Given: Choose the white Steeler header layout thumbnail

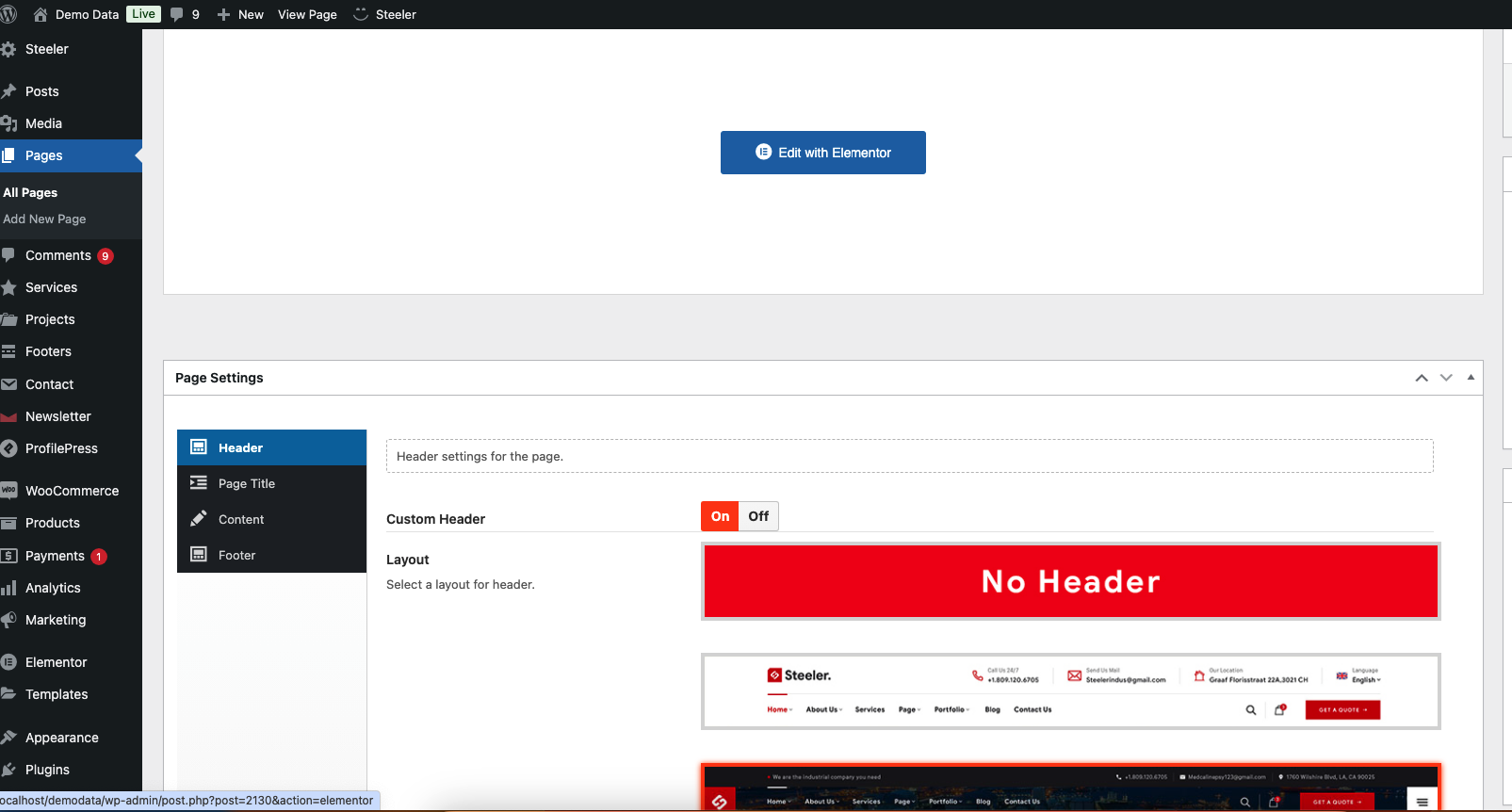Looking at the screenshot, I should (1070, 691).
